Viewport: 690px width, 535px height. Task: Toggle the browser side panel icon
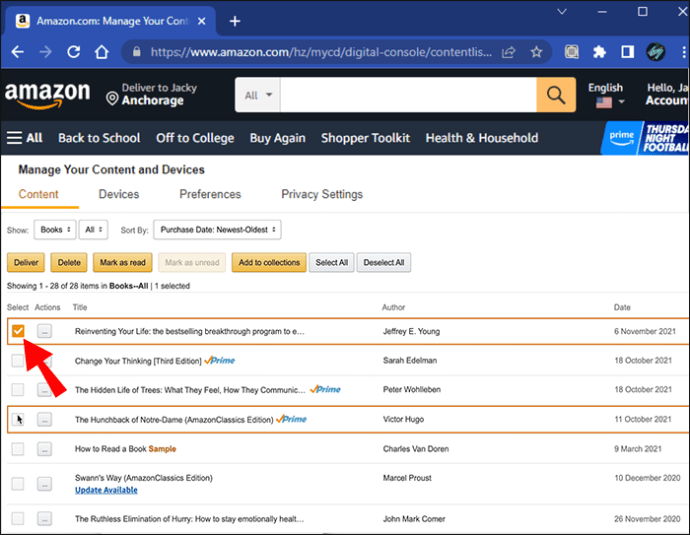(628, 52)
